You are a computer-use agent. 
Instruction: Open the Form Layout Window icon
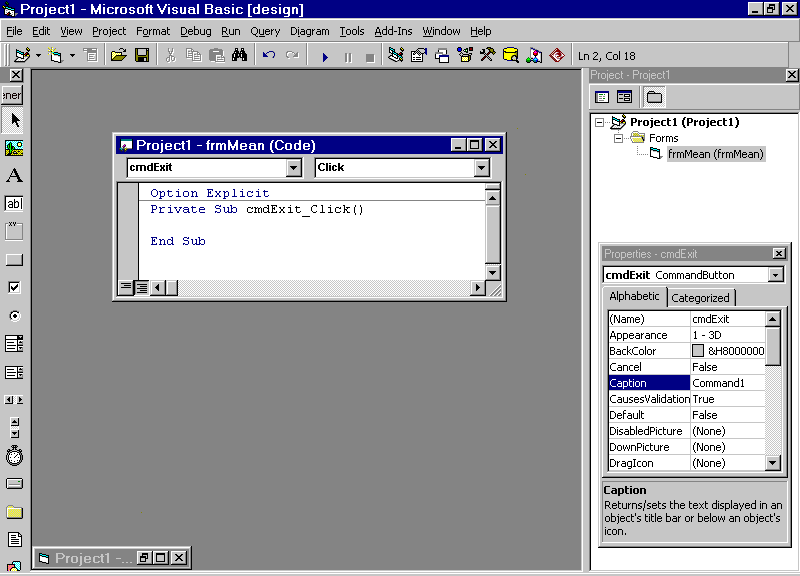pyautogui.click(x=442, y=55)
